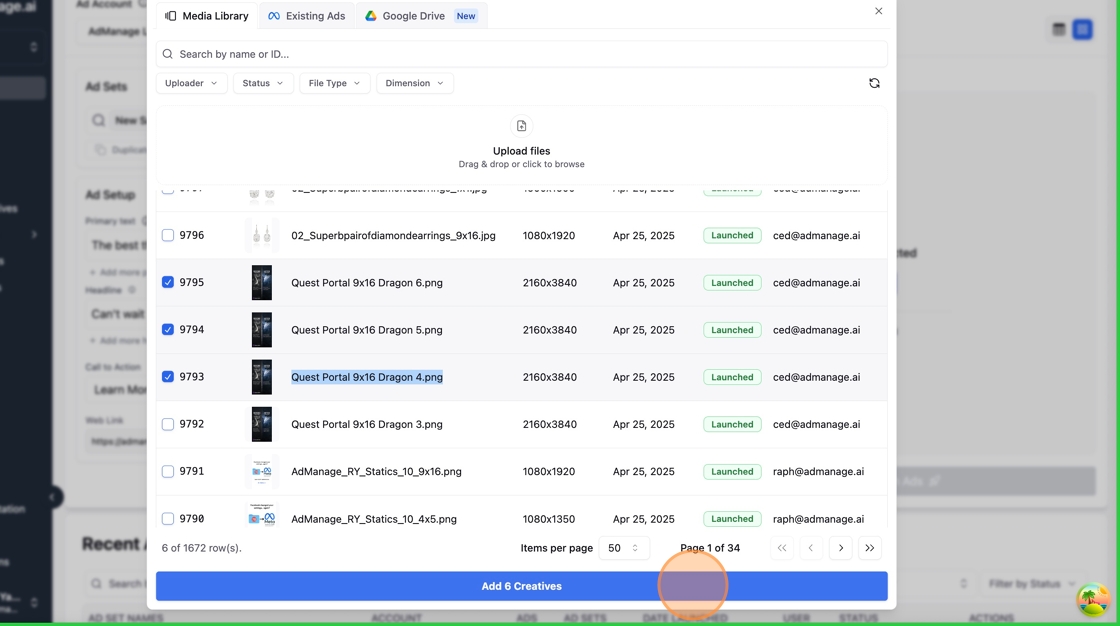Viewport: 1120px width, 626px height.
Task: Uncheck the box for row 9795
Action: 168,282
